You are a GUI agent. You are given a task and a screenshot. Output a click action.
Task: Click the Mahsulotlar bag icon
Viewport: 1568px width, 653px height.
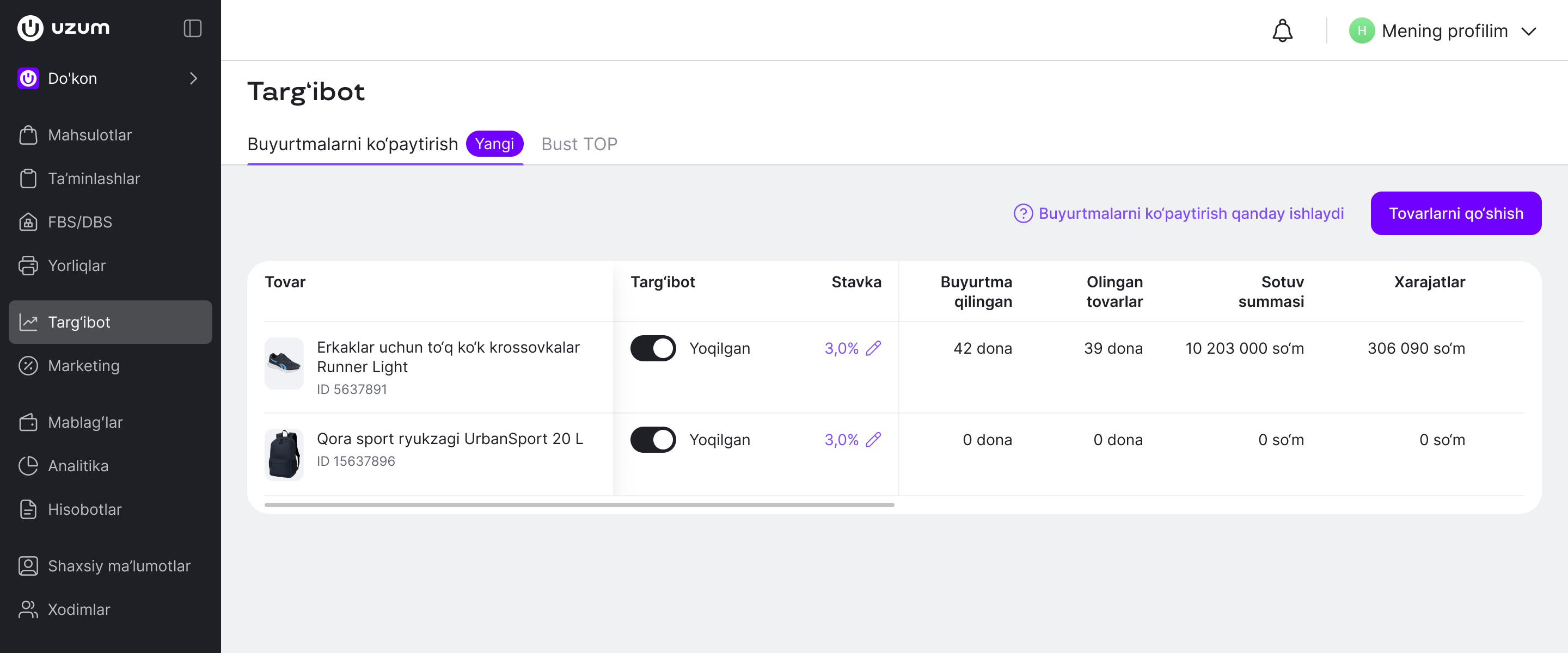click(28, 135)
